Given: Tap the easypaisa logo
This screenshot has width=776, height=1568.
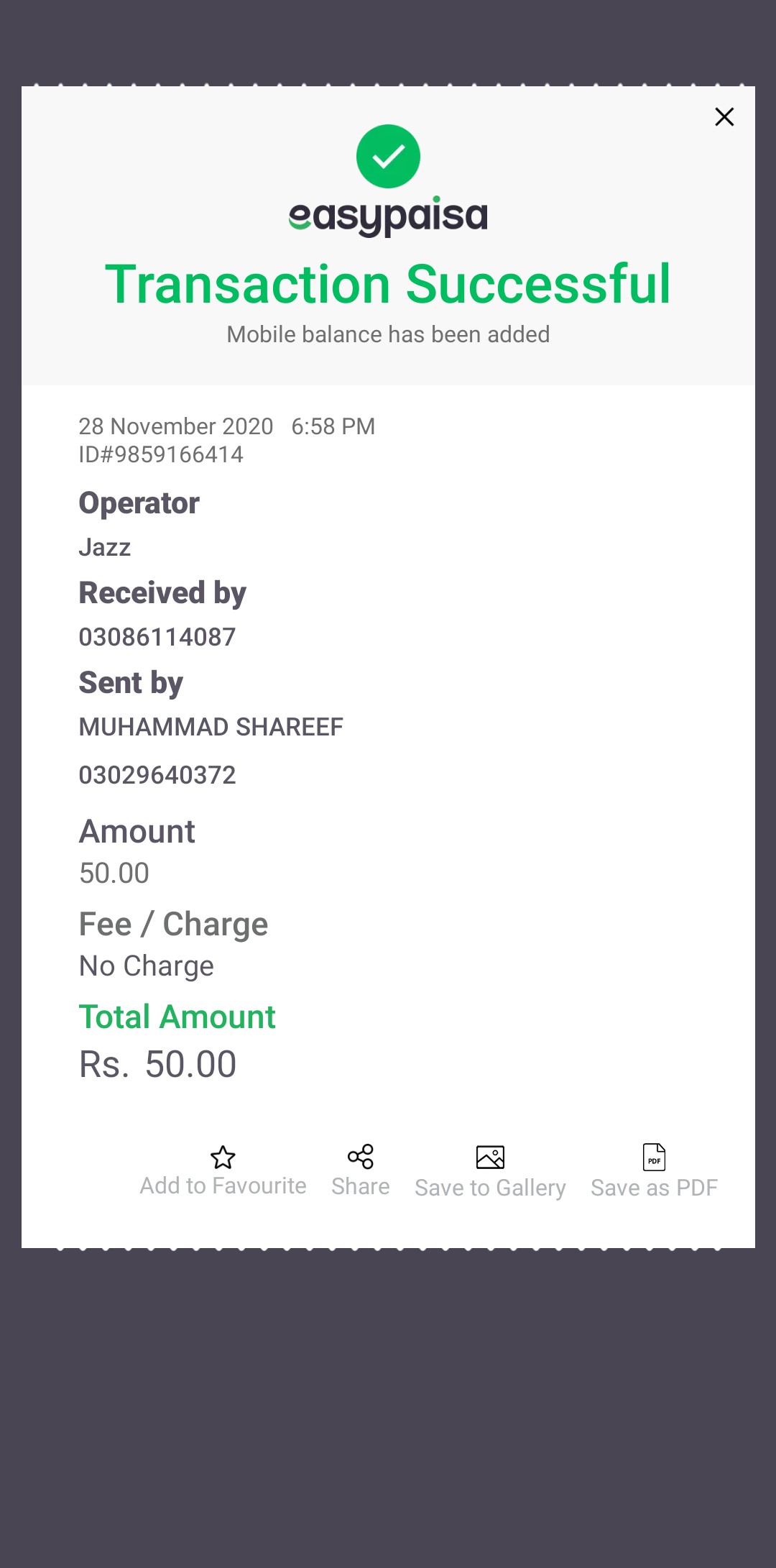Looking at the screenshot, I should pos(388,216).
